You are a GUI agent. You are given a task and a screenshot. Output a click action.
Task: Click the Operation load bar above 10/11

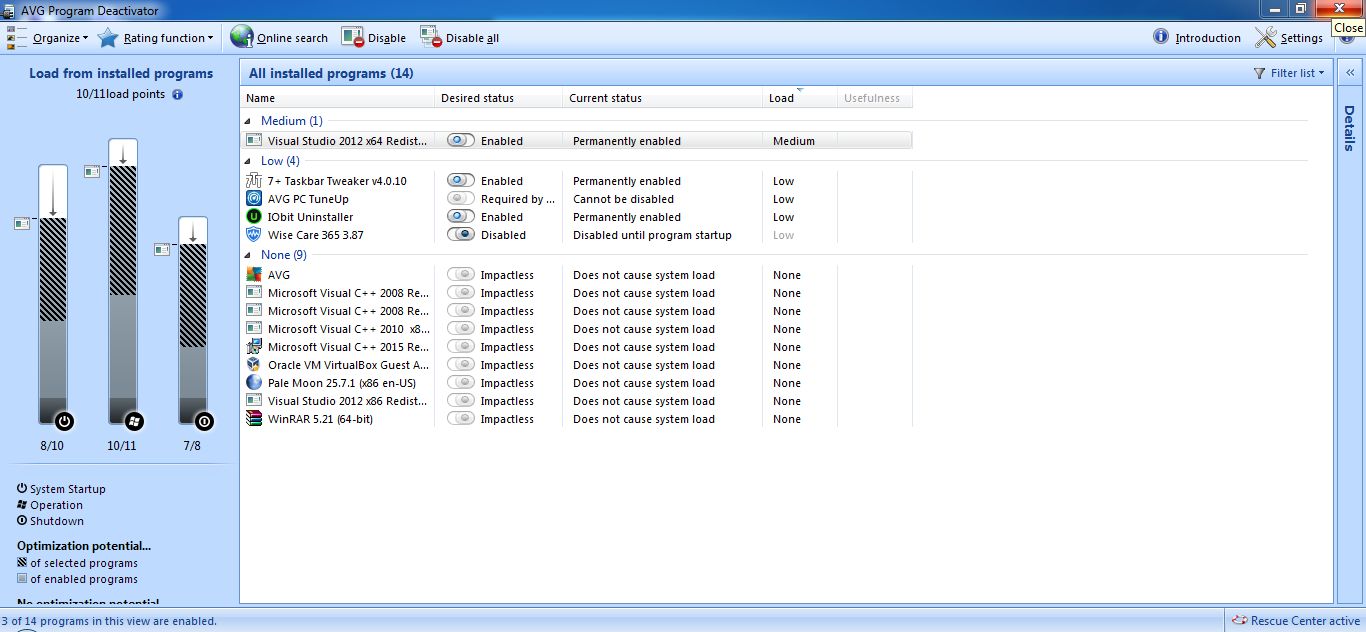pos(123,281)
